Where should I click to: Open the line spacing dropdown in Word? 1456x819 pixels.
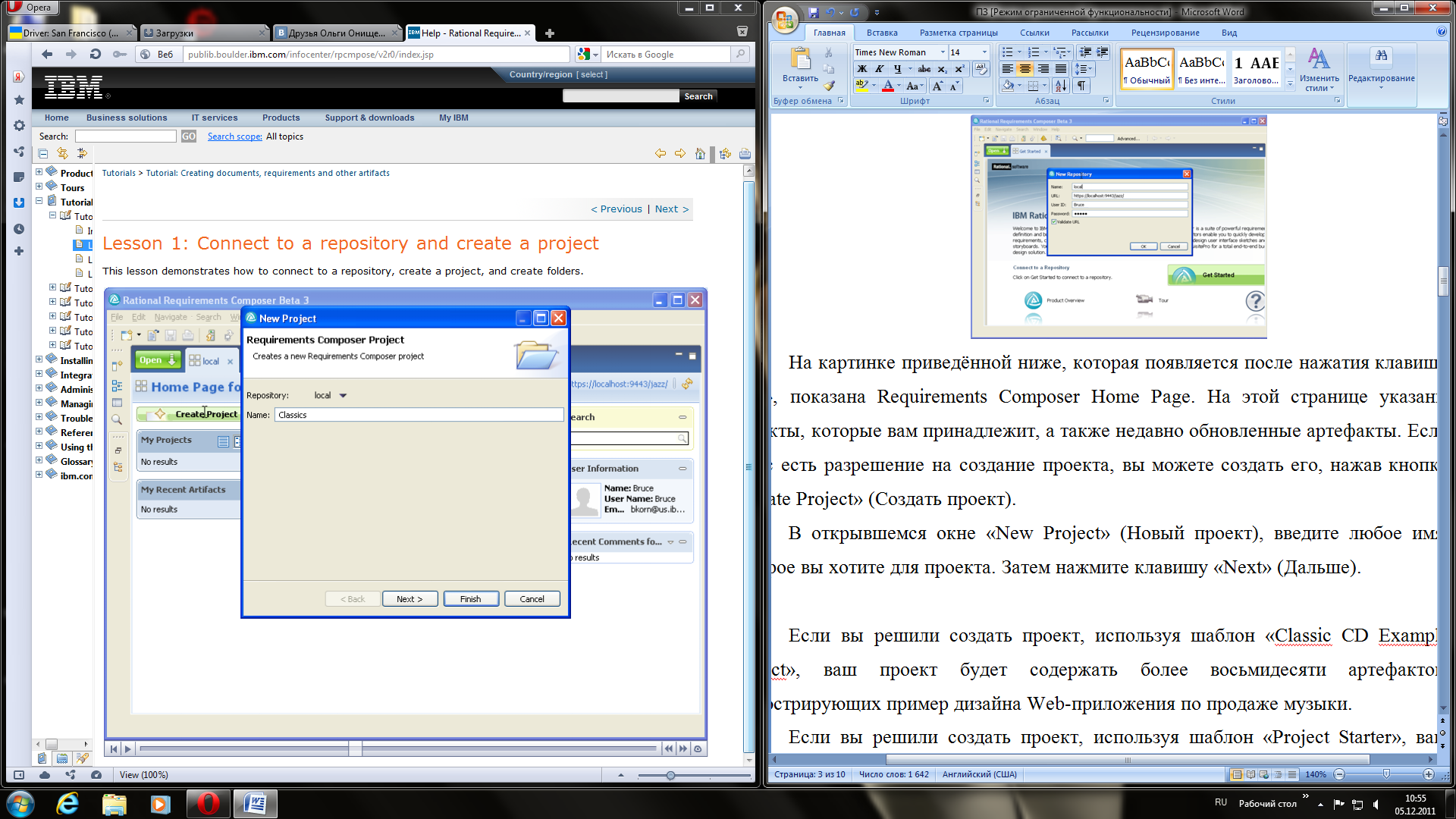coord(1084,69)
